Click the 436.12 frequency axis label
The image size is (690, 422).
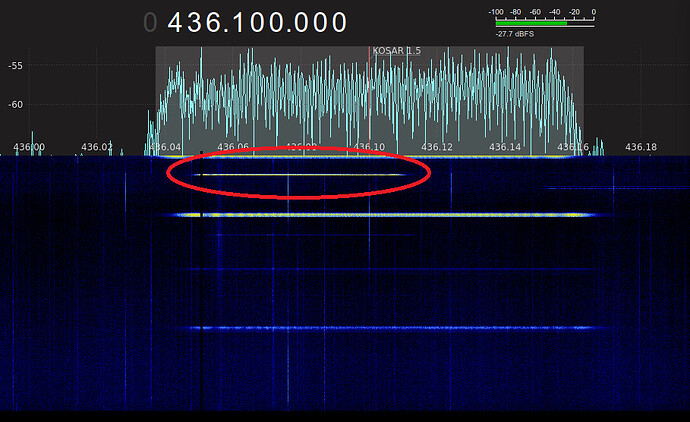[437, 147]
